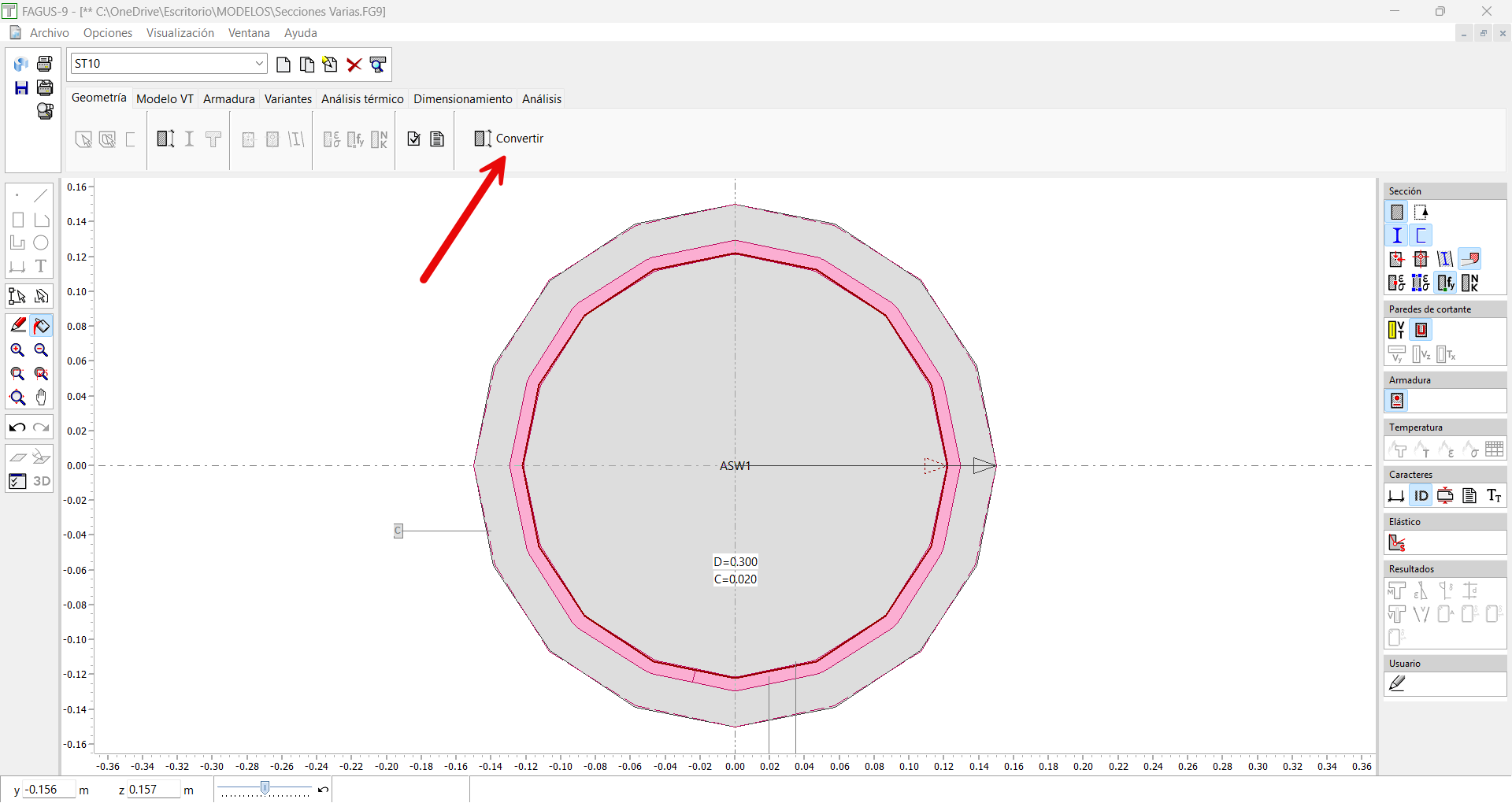Open the ST10 section dropdown
Screen dimensions: 1512x803
[259, 64]
